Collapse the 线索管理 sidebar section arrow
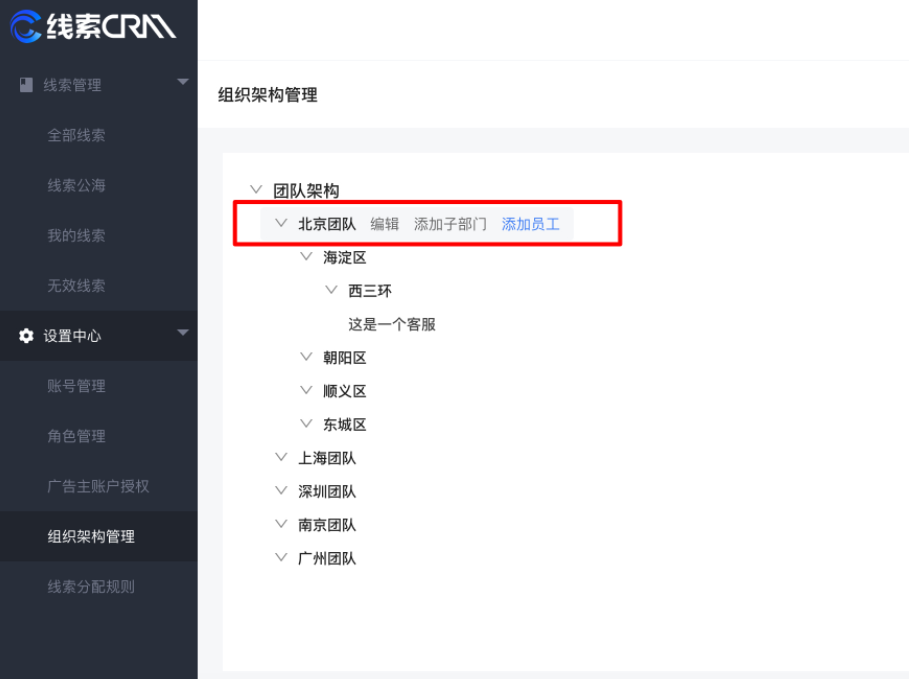Screen dimensions: 909x679 coord(183,84)
